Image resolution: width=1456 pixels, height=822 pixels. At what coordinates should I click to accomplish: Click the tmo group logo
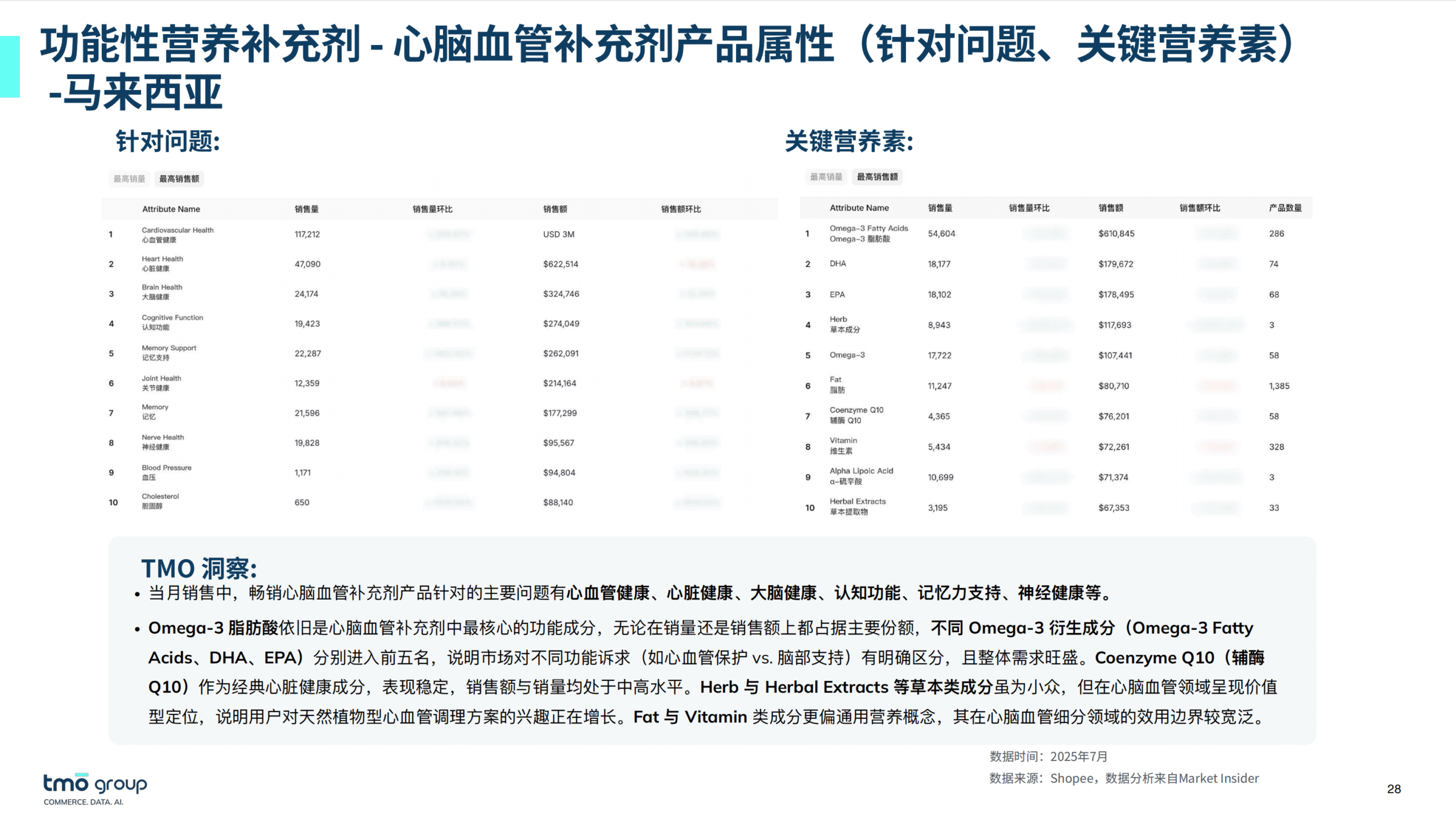[94, 784]
